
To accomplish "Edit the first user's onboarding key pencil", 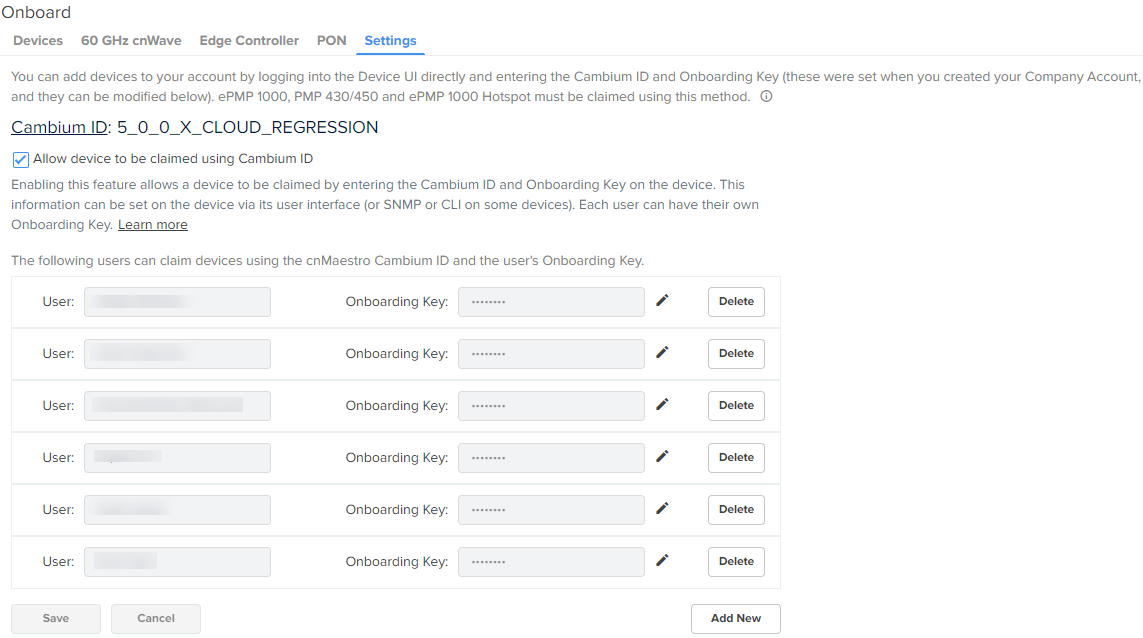I will [x=662, y=300].
